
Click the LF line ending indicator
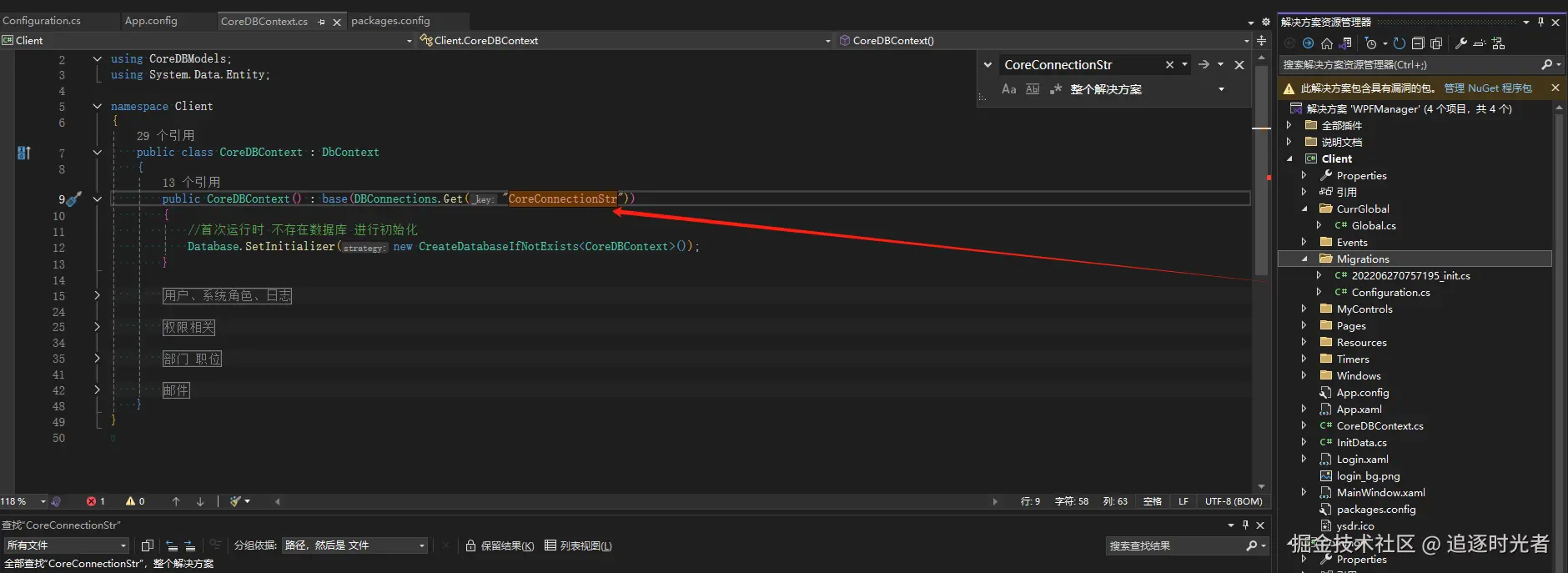(1184, 501)
